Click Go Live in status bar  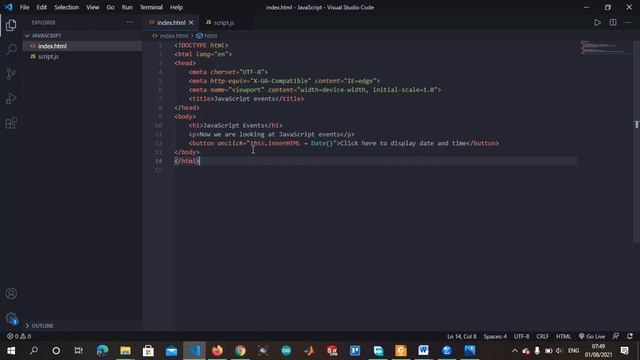592,336
